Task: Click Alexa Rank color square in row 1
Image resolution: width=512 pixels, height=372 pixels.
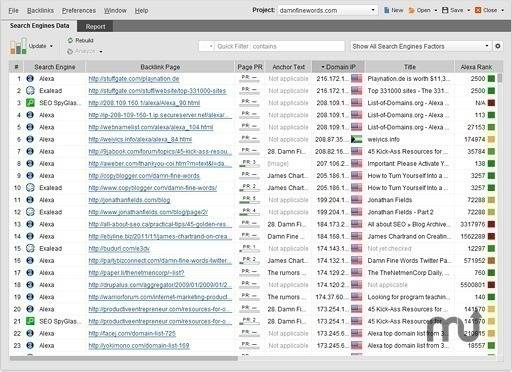Action: pyautogui.click(x=491, y=79)
